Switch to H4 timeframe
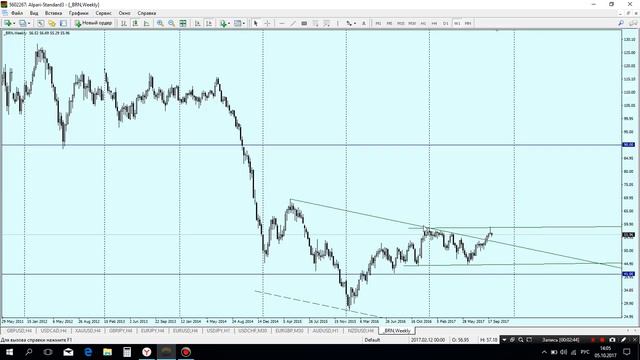The width and height of the screenshot is (640, 360). tap(434, 24)
